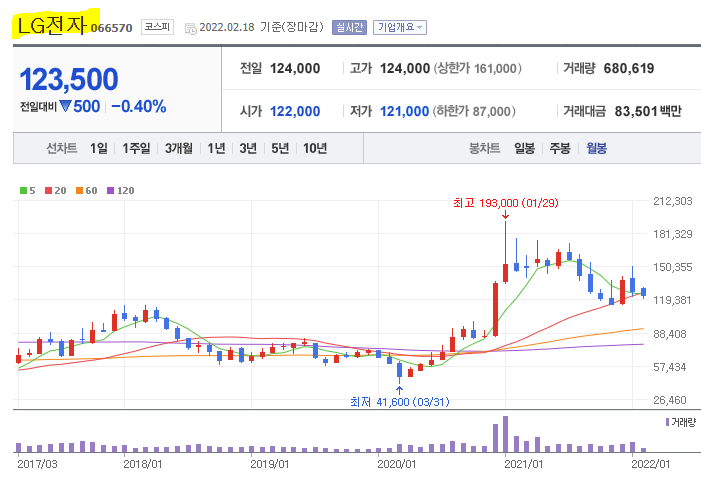Select the 1주일 line chart tab
The width and height of the screenshot is (701, 483).
tap(136, 148)
